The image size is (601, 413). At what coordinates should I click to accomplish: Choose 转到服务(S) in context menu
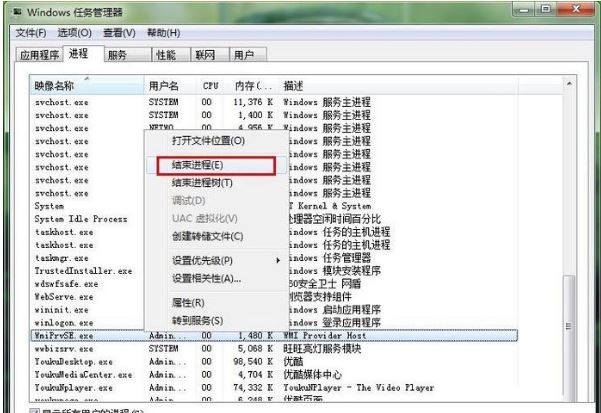[216, 320]
